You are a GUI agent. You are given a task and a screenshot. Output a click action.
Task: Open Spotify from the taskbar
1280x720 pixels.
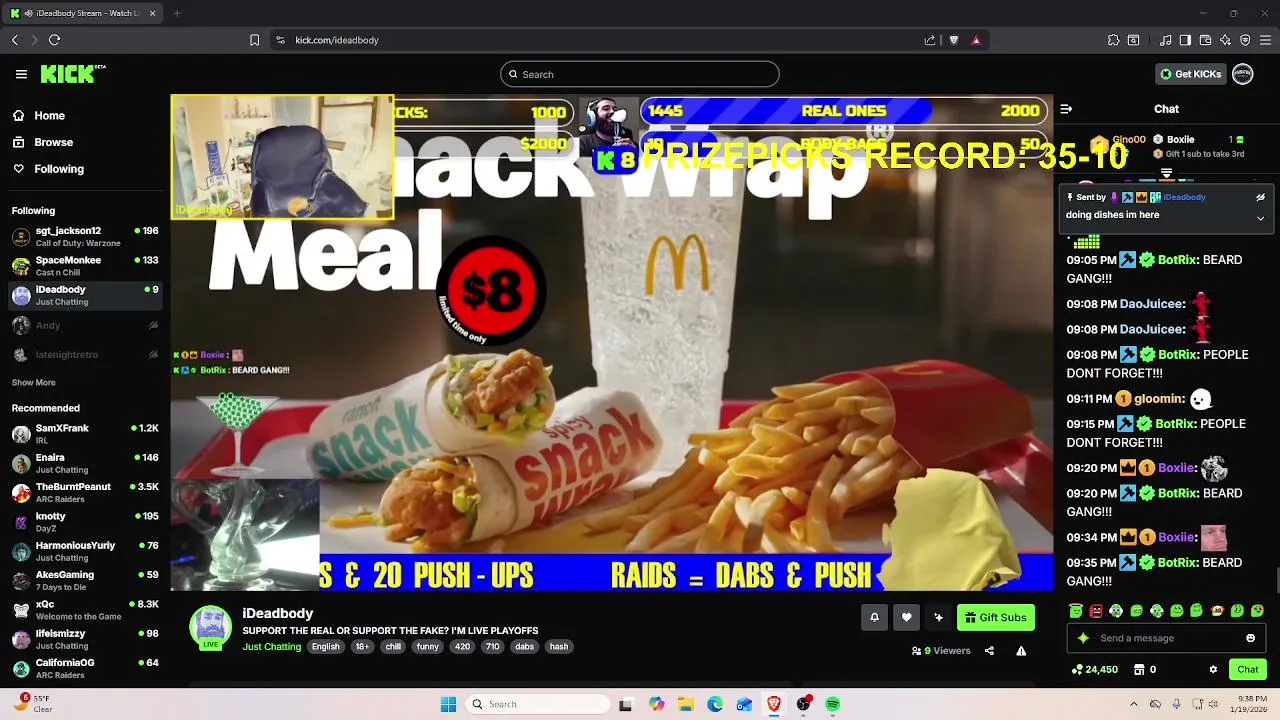832,704
